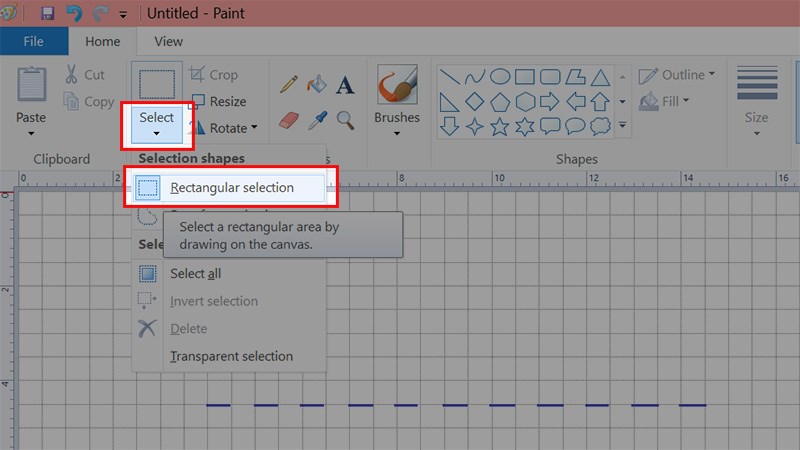Viewport: 800px width, 450px height.
Task: Open the File menu
Action: click(34, 41)
